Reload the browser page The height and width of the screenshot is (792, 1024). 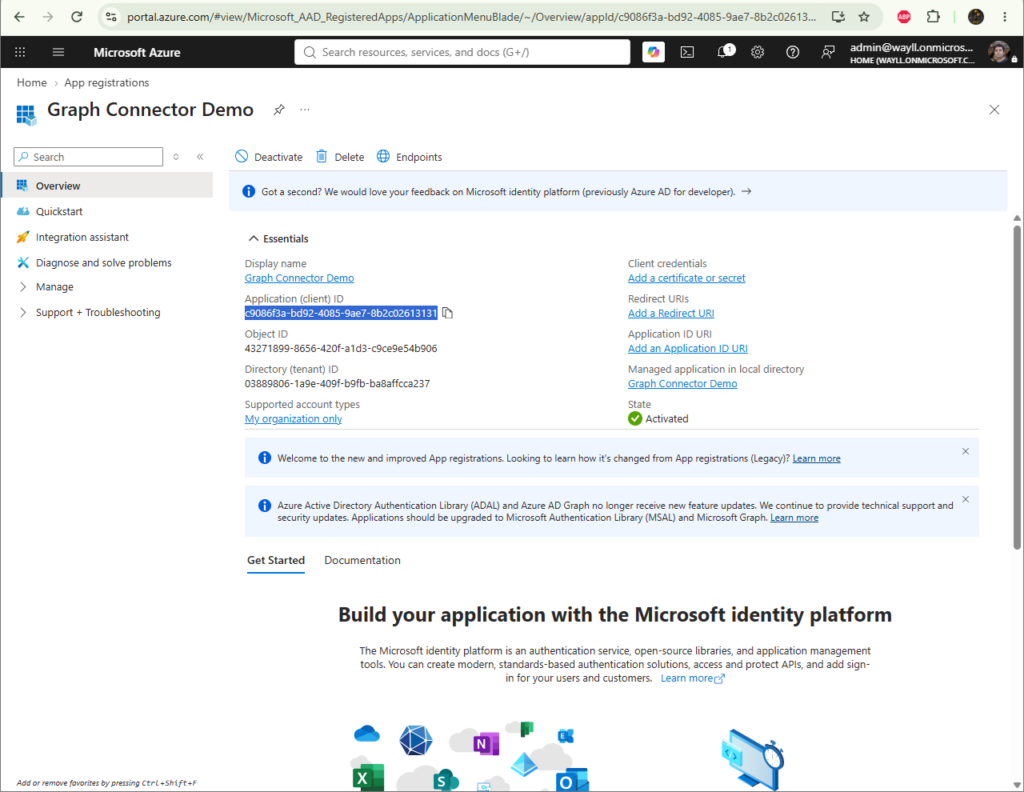click(76, 17)
